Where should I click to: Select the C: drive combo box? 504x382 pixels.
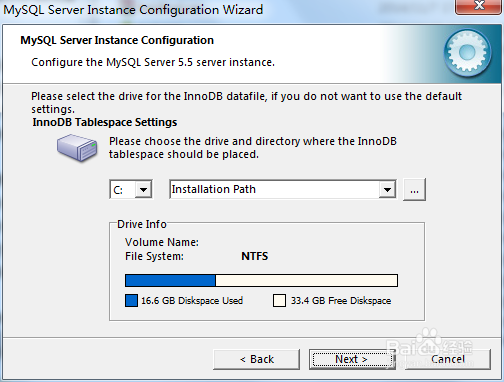click(131, 190)
